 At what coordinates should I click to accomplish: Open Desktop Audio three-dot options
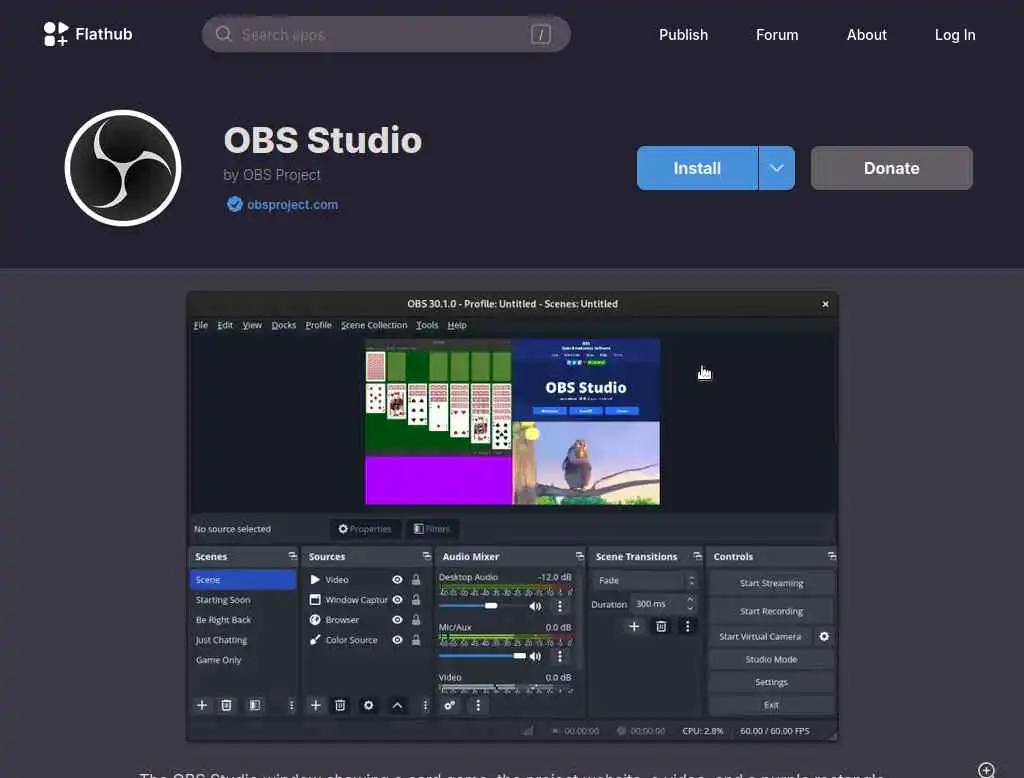[560, 606]
